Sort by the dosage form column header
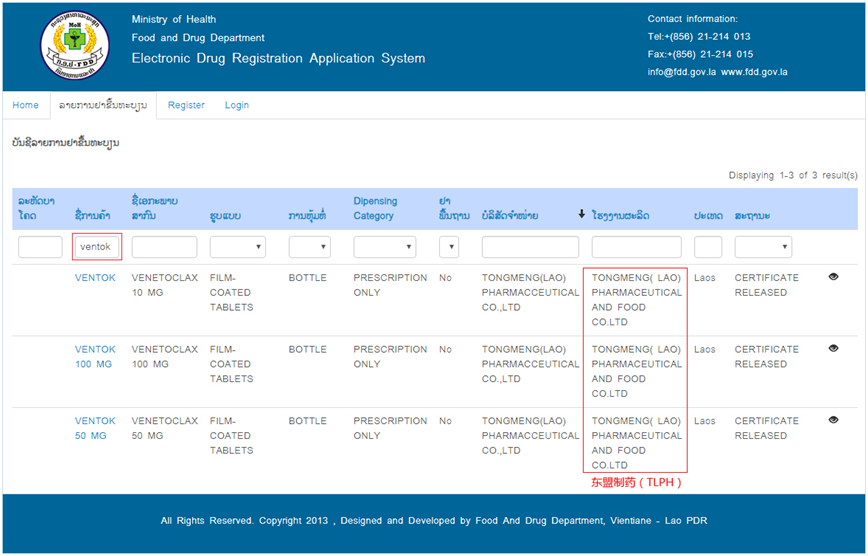Viewport: 868px width, 556px height. tap(224, 215)
